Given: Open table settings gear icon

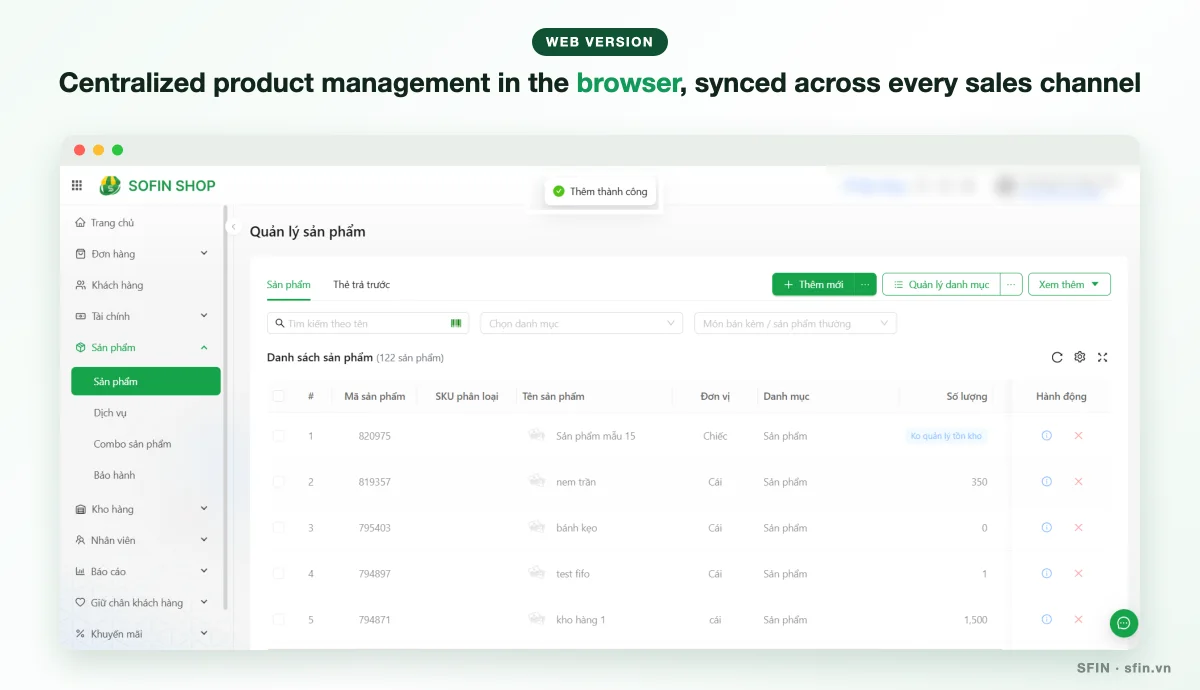Looking at the screenshot, I should (1080, 357).
